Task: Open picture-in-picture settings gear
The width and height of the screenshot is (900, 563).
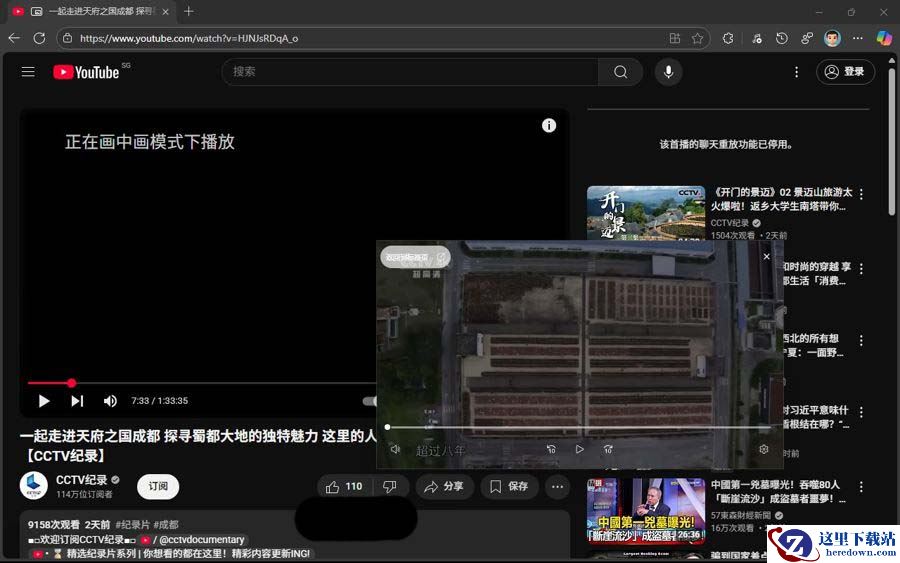Action: (x=763, y=449)
